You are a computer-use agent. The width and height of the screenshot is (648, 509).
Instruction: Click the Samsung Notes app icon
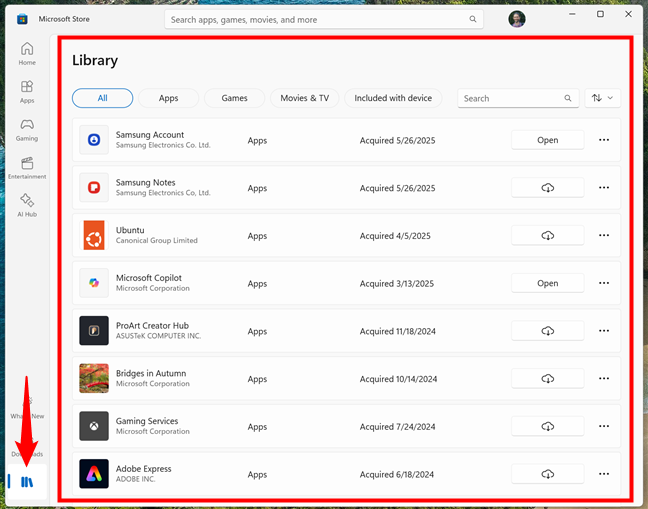[x=94, y=188]
